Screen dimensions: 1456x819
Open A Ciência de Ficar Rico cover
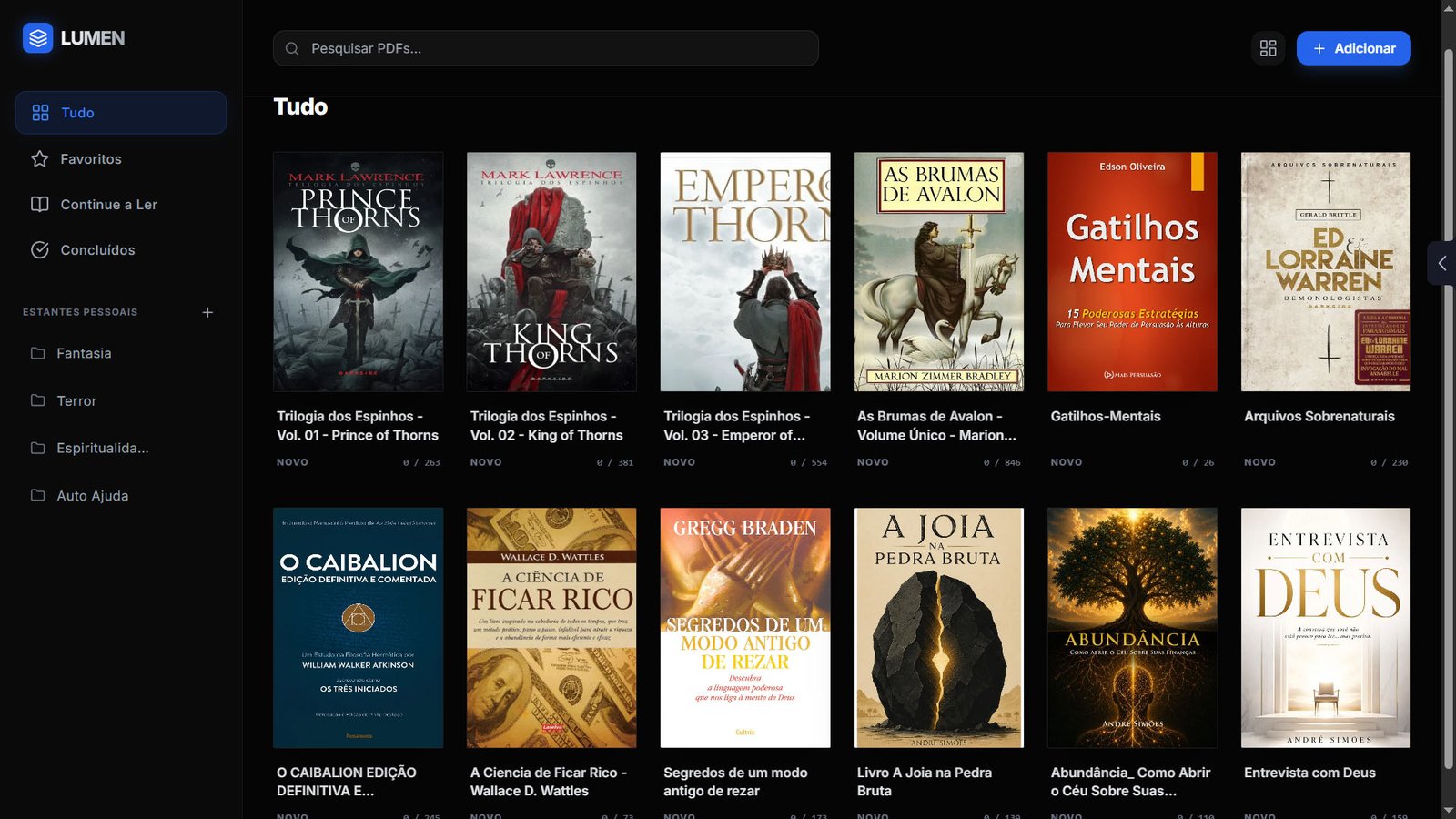point(551,628)
